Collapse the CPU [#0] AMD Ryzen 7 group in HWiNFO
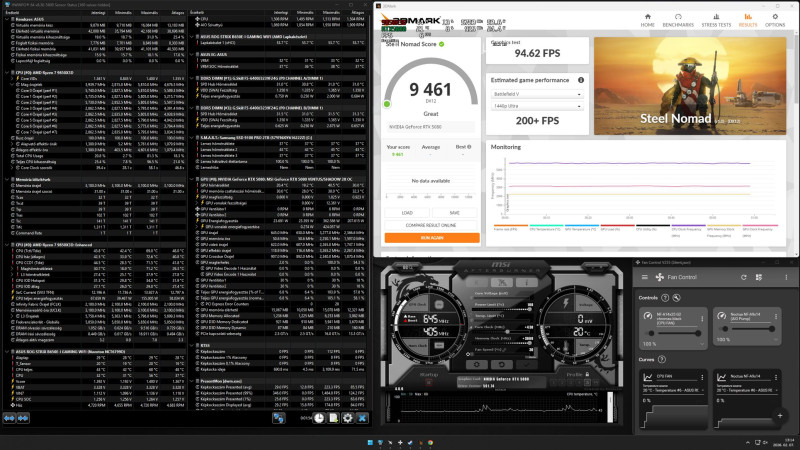The width and height of the screenshot is (800, 450). coord(7,72)
